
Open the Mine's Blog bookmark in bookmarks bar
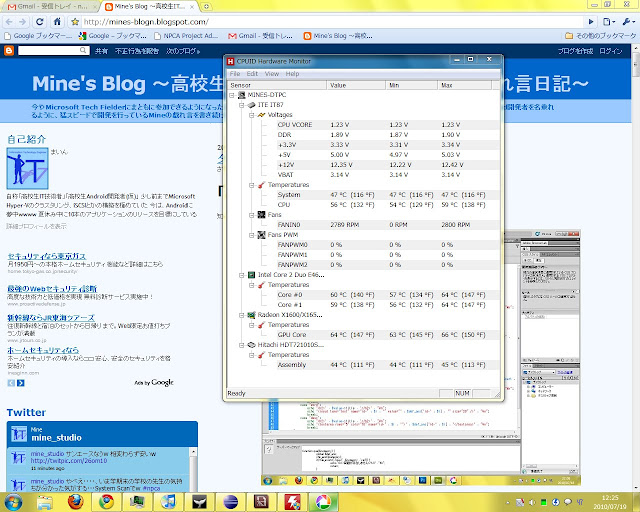click(x=338, y=36)
